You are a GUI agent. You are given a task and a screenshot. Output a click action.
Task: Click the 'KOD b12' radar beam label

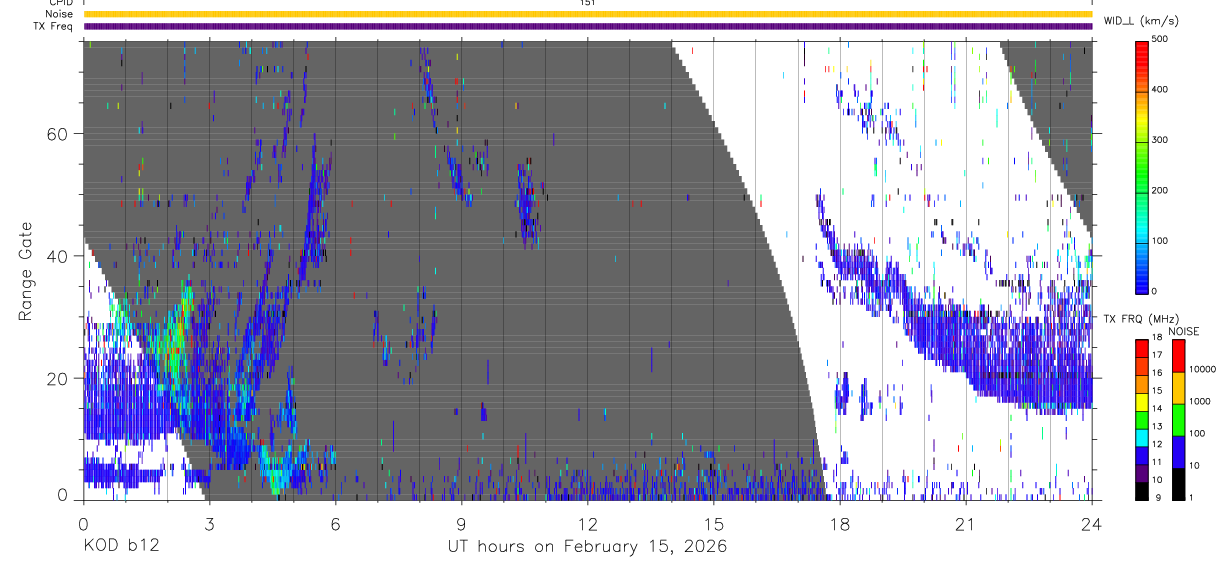pos(120,547)
